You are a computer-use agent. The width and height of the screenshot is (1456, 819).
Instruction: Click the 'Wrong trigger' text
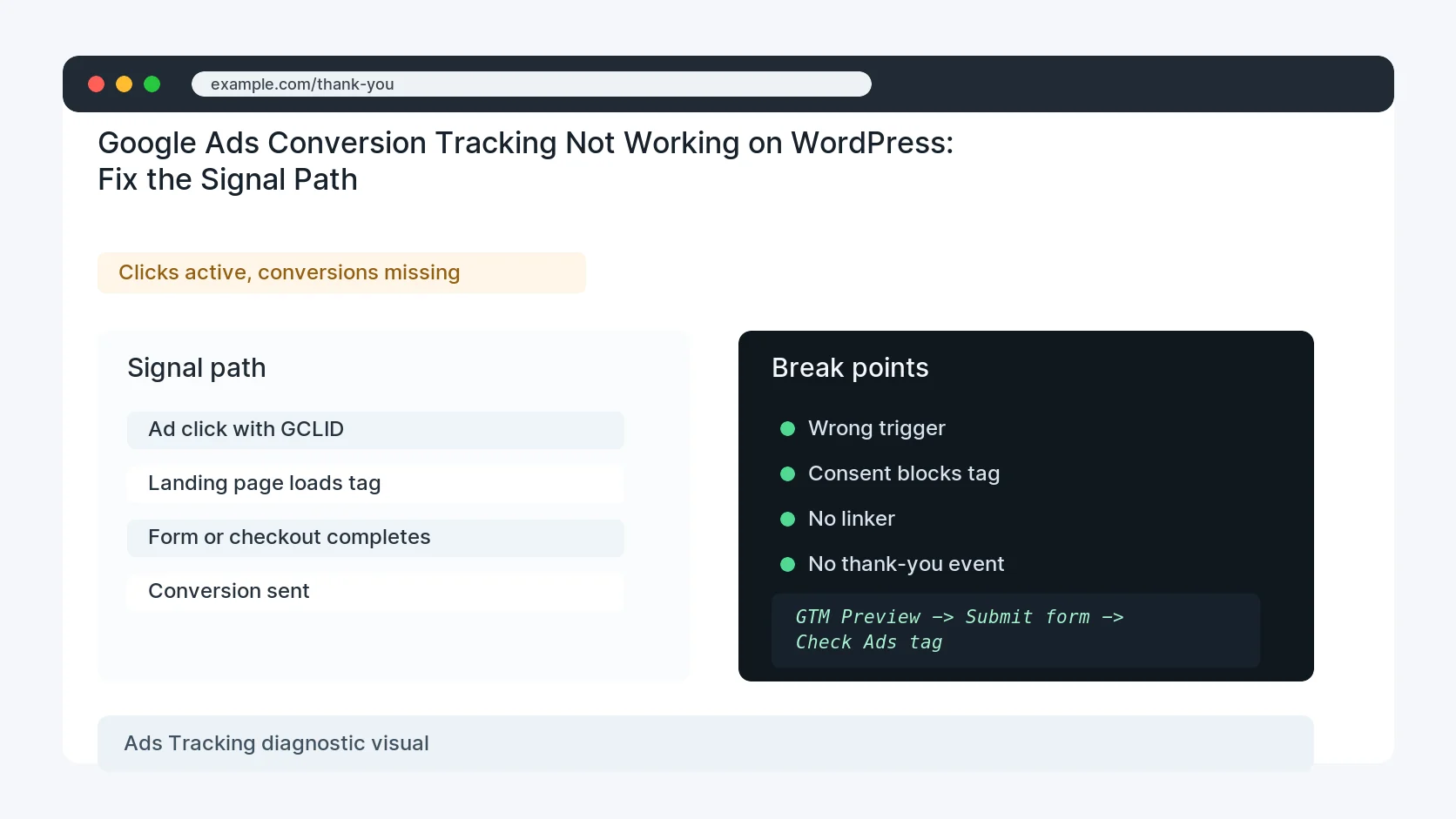(877, 428)
